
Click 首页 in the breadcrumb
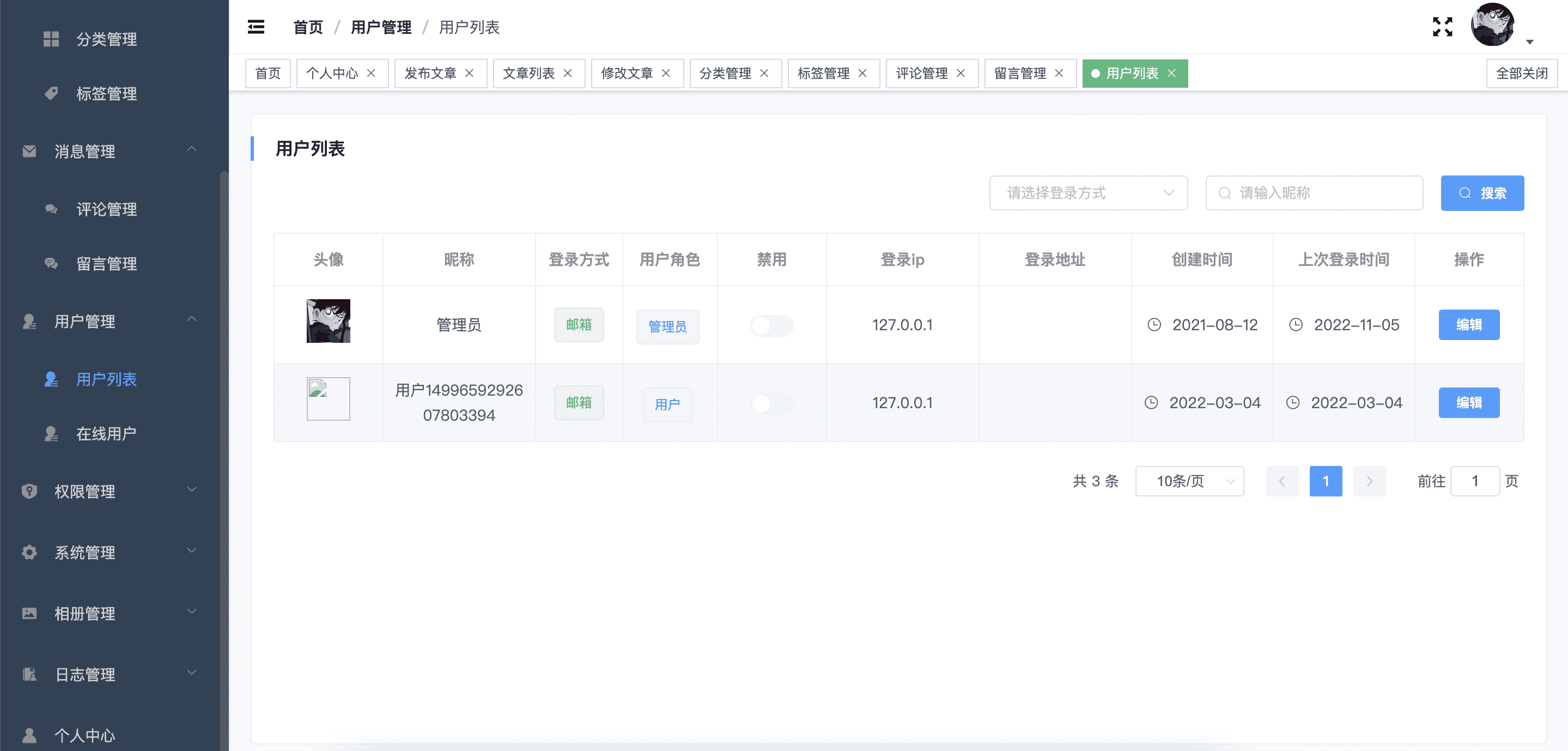308,27
